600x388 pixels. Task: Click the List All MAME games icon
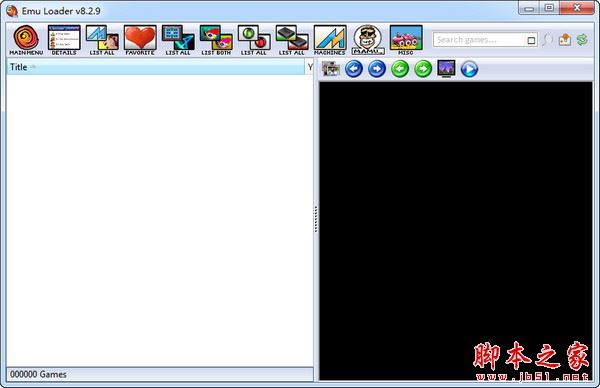[102, 40]
